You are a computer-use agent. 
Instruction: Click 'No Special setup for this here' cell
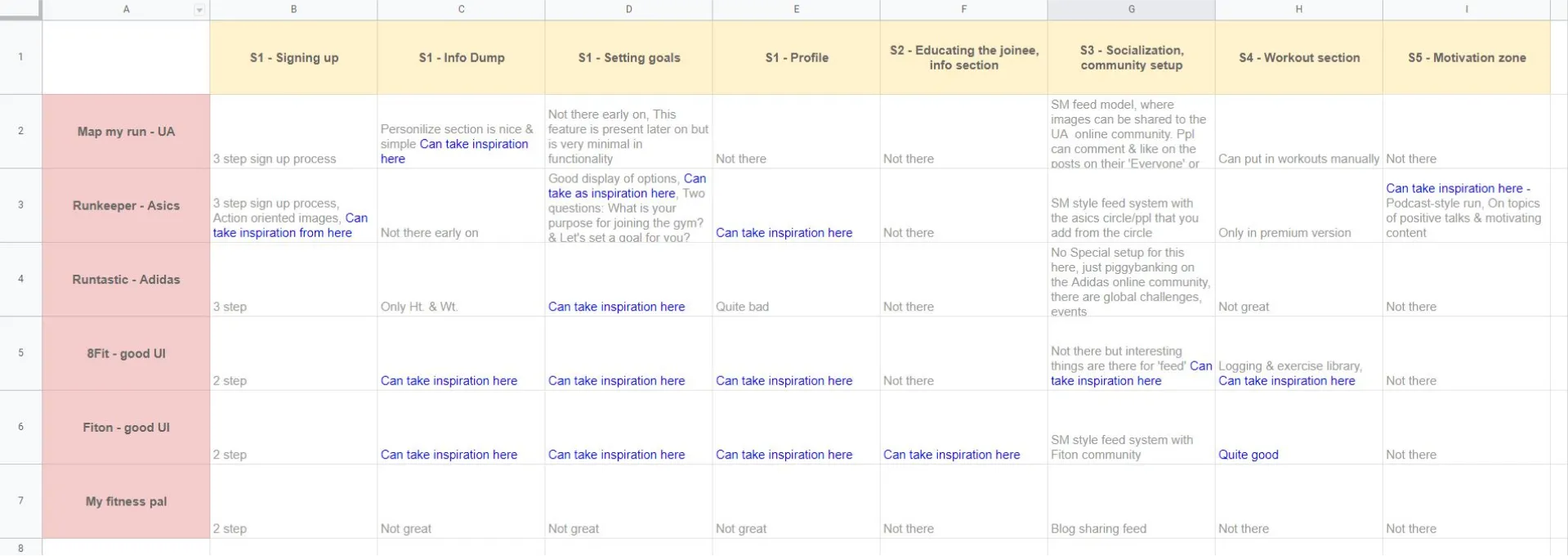pyautogui.click(x=1131, y=280)
